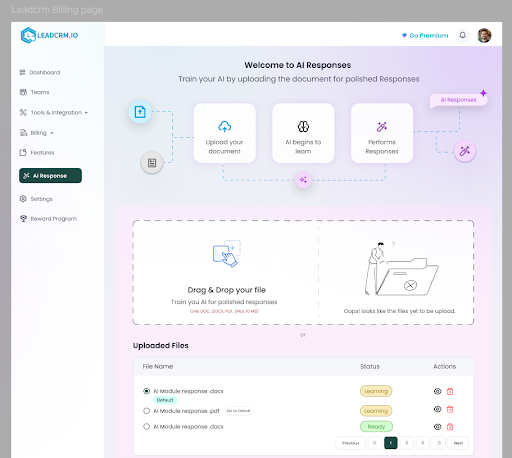The height and width of the screenshot is (458, 512).
Task: Click the Set as Default button
Action: 238,411
